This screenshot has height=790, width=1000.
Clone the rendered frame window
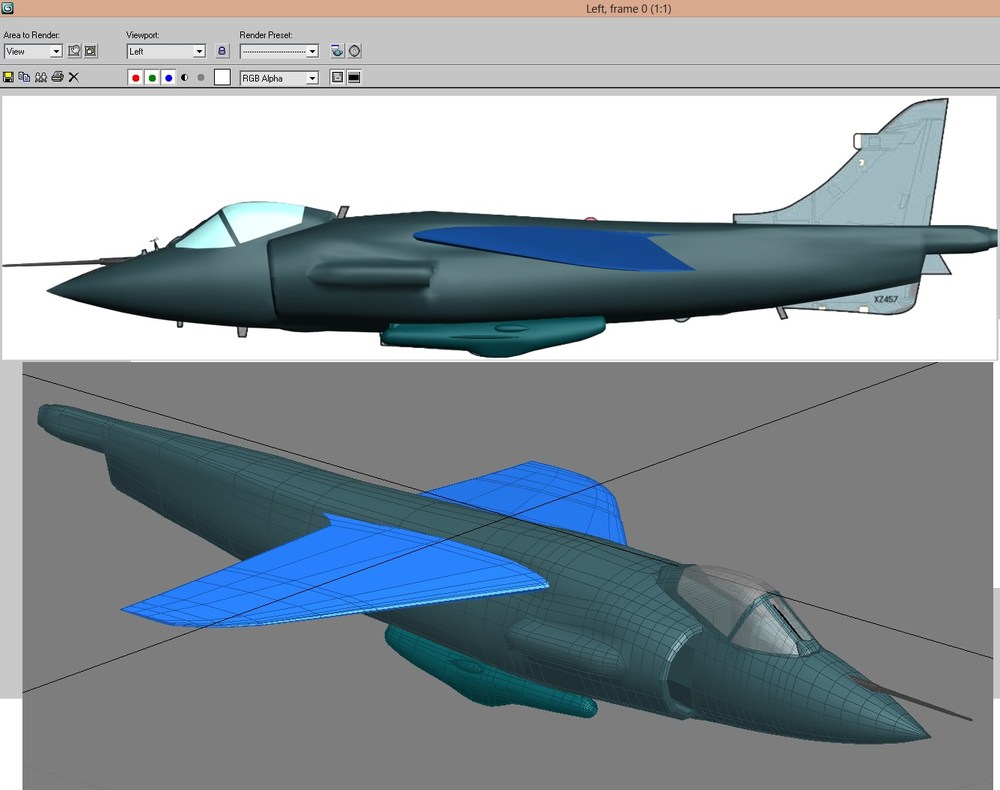click(41, 77)
